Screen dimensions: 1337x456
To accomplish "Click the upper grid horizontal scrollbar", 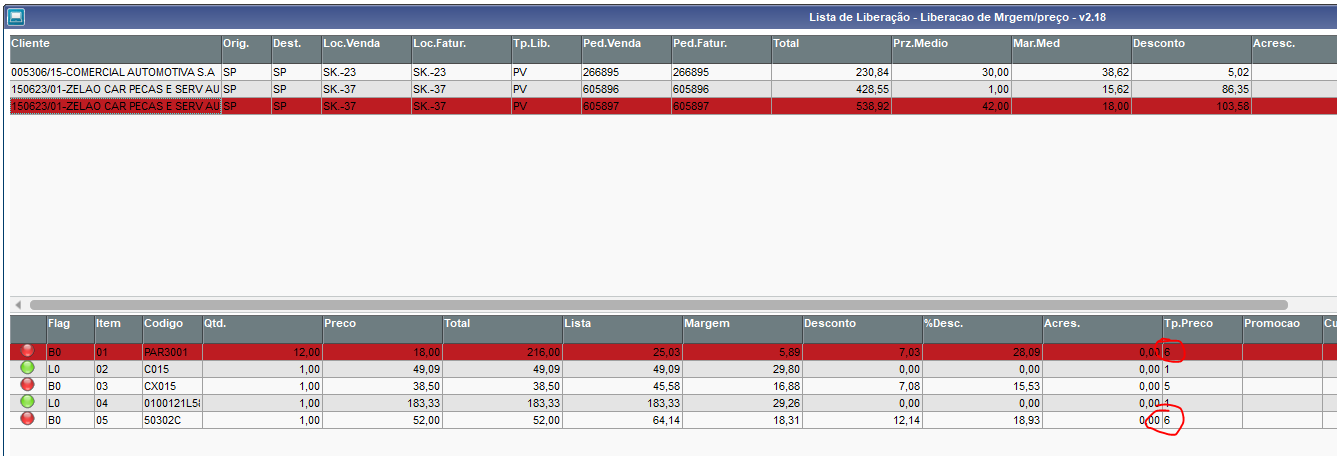I will (x=658, y=304).
